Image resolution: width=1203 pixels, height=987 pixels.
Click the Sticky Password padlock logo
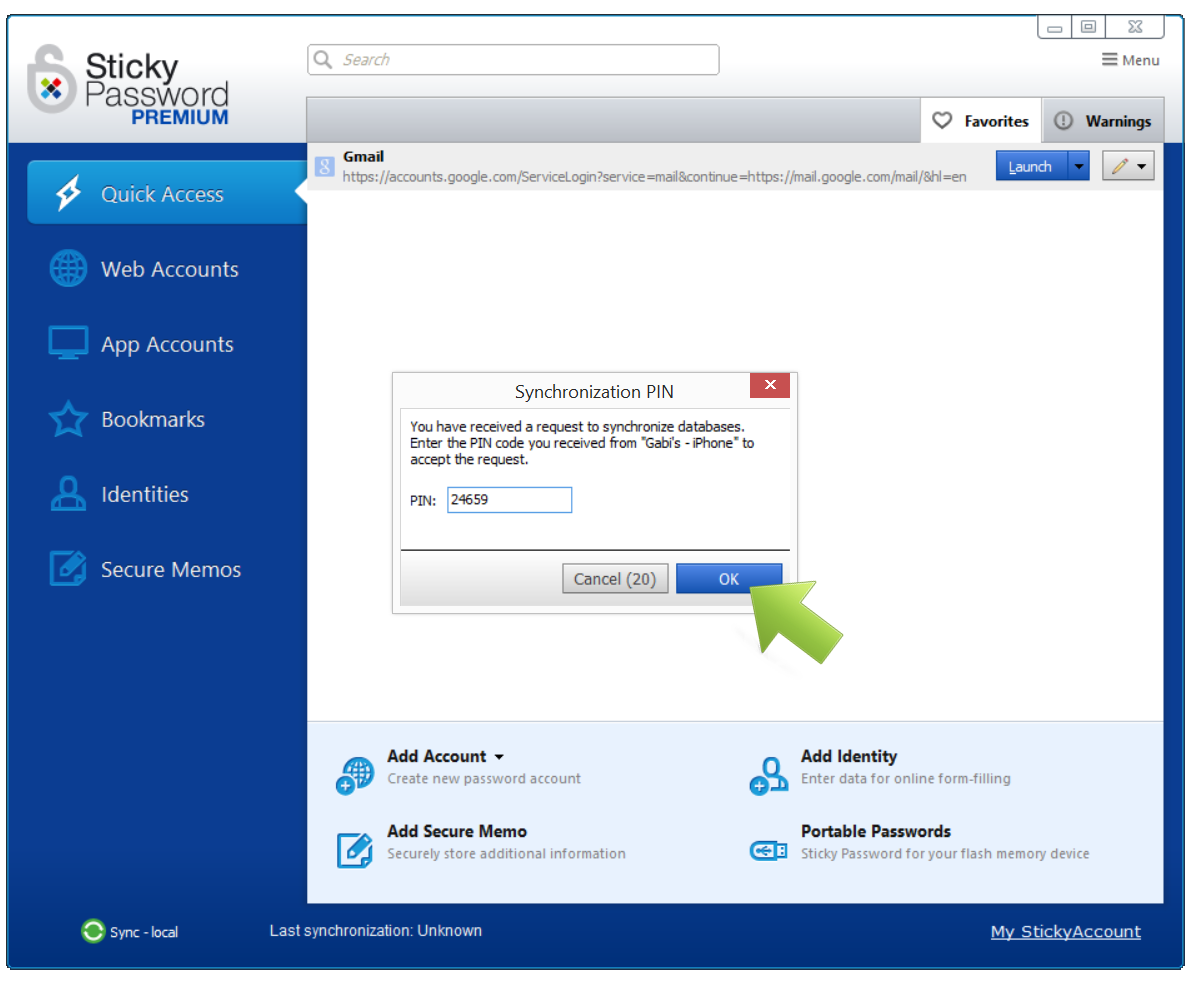pos(53,80)
